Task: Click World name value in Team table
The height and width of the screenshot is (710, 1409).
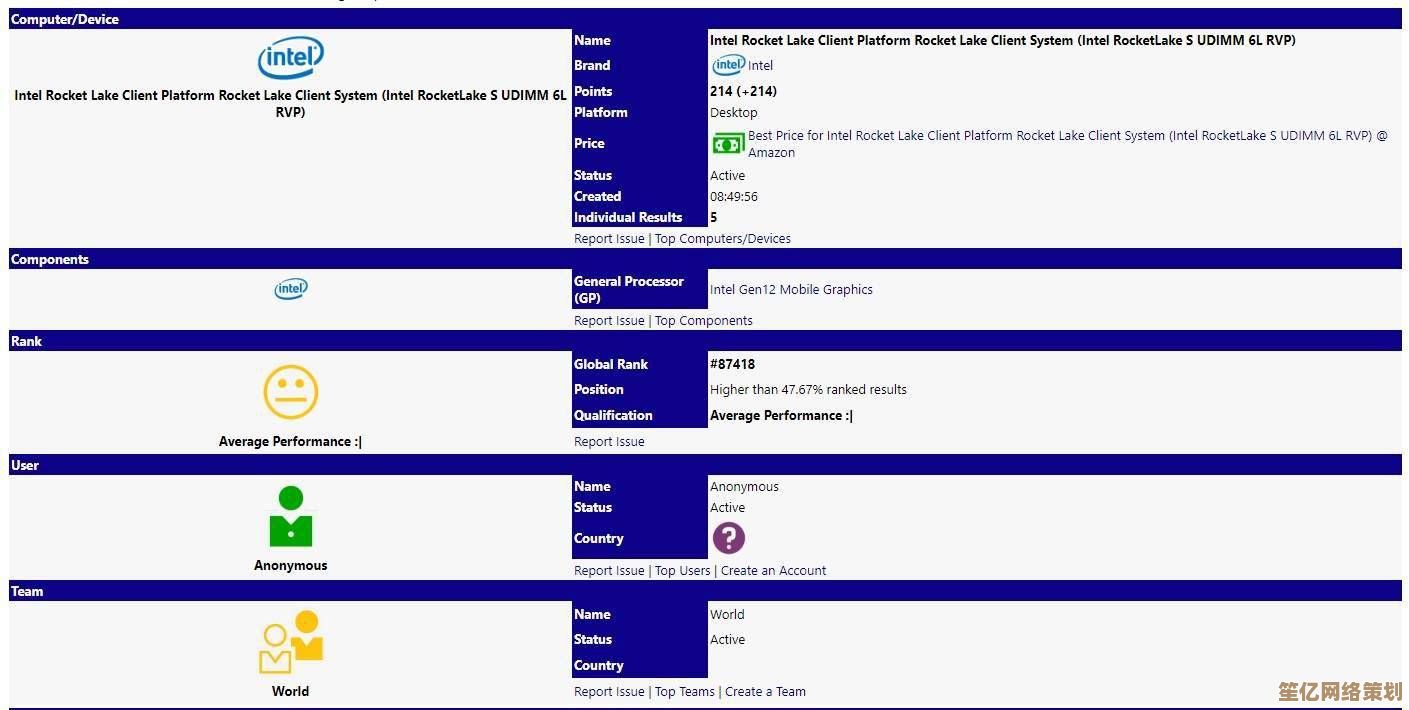Action: pyautogui.click(x=727, y=615)
